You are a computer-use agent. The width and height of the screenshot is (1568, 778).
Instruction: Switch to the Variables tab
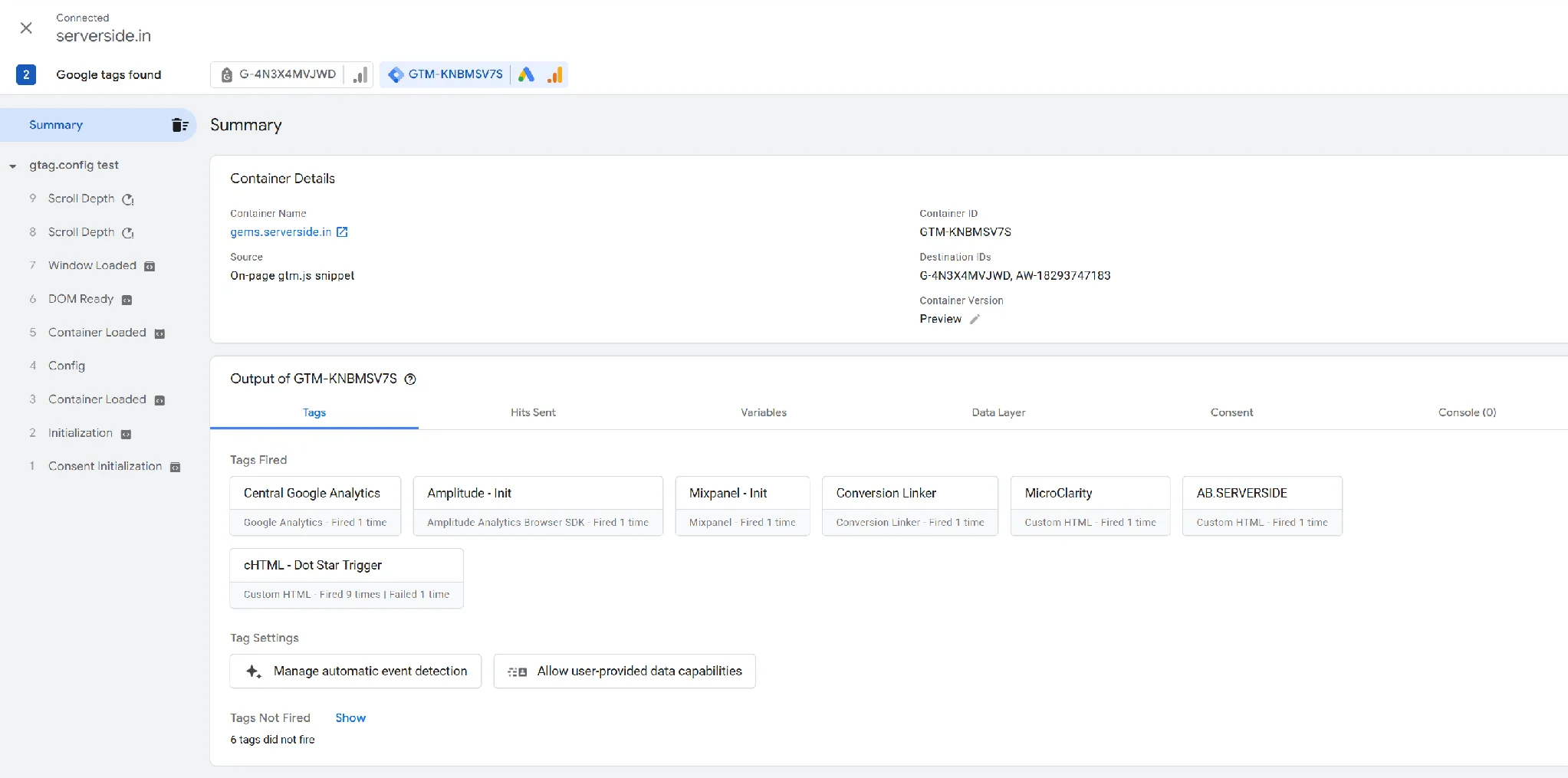pyautogui.click(x=764, y=412)
